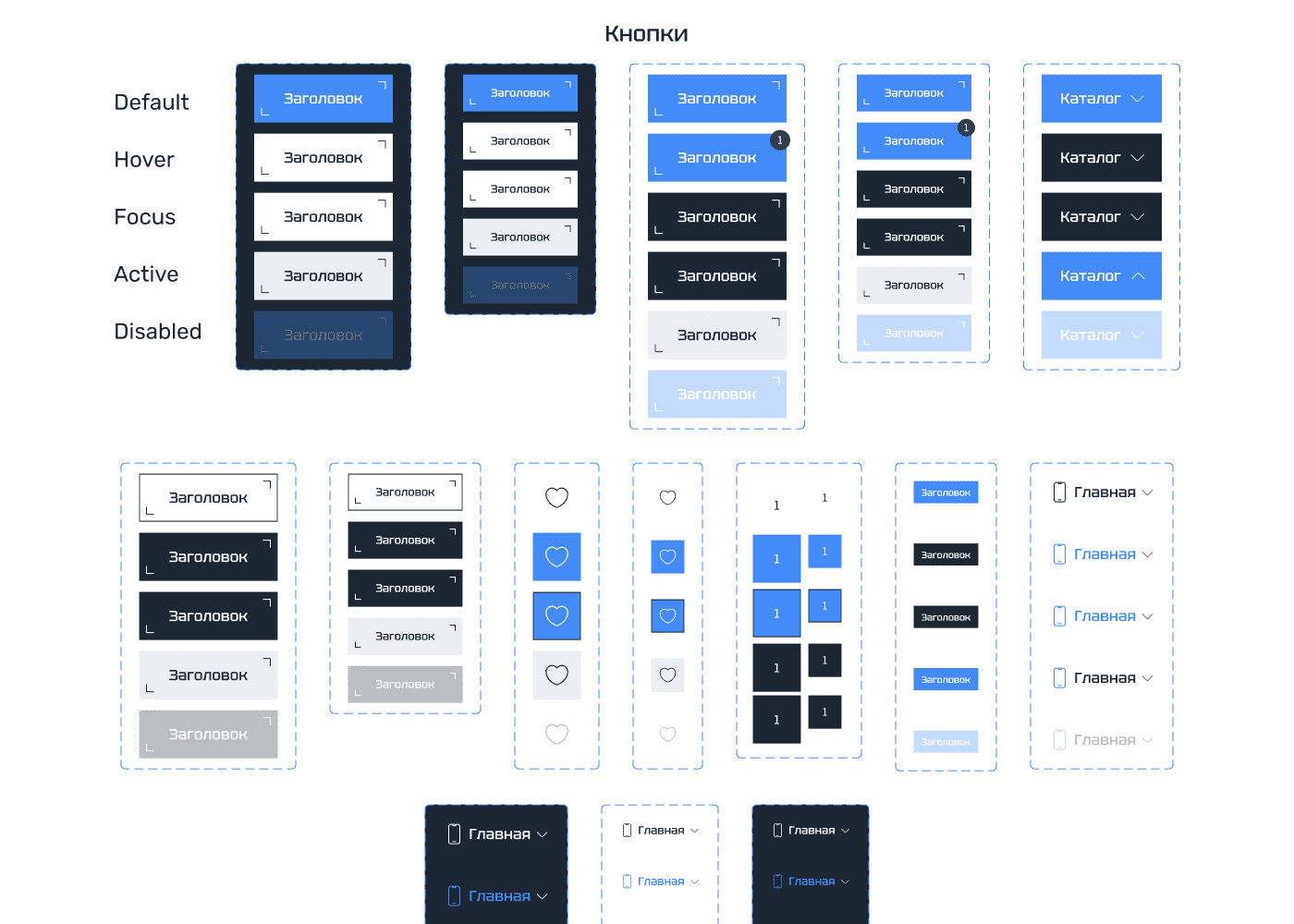Collapse blue Каталог dropdown with upward chevron
This screenshot has height=924, width=1294.
1101,276
